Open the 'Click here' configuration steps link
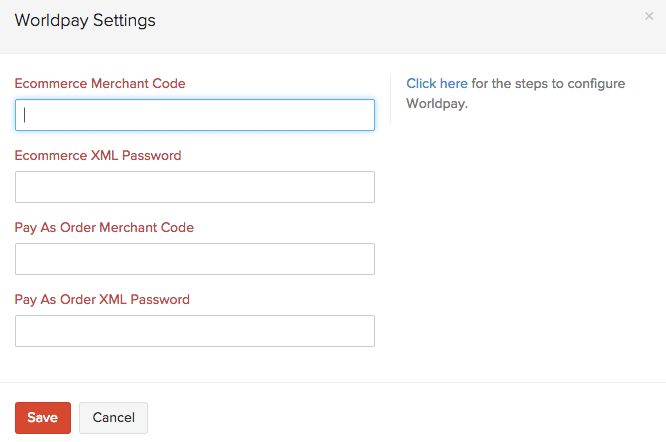Viewport: 666px width, 442px height. tap(436, 84)
